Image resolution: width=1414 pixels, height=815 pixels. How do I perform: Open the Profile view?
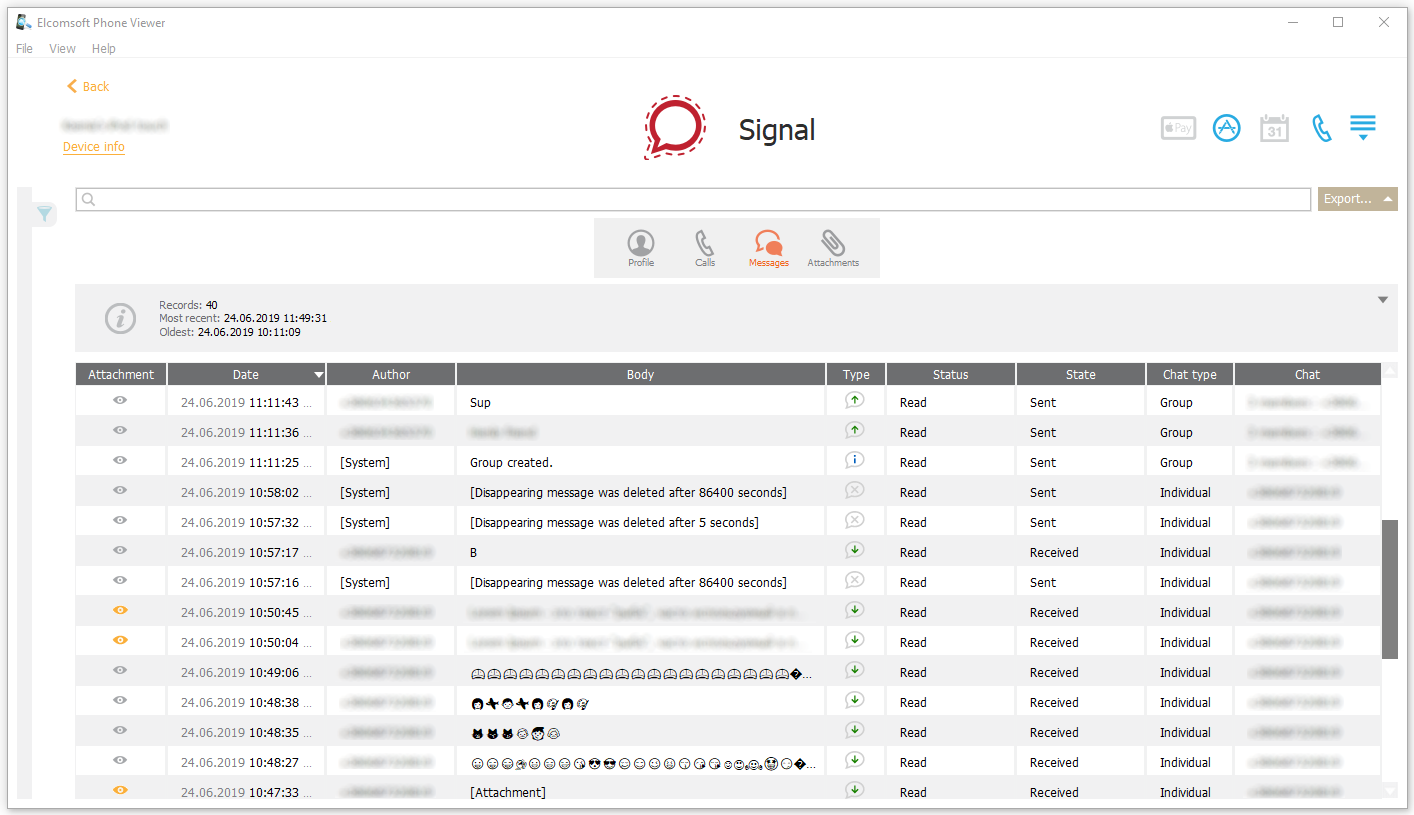click(x=641, y=248)
